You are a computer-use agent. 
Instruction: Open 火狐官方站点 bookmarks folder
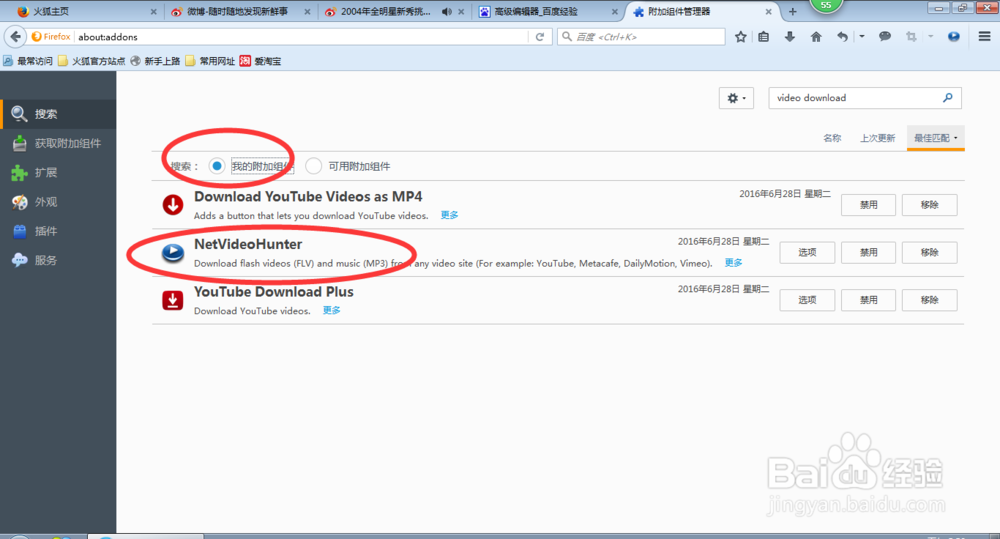click(x=91, y=61)
